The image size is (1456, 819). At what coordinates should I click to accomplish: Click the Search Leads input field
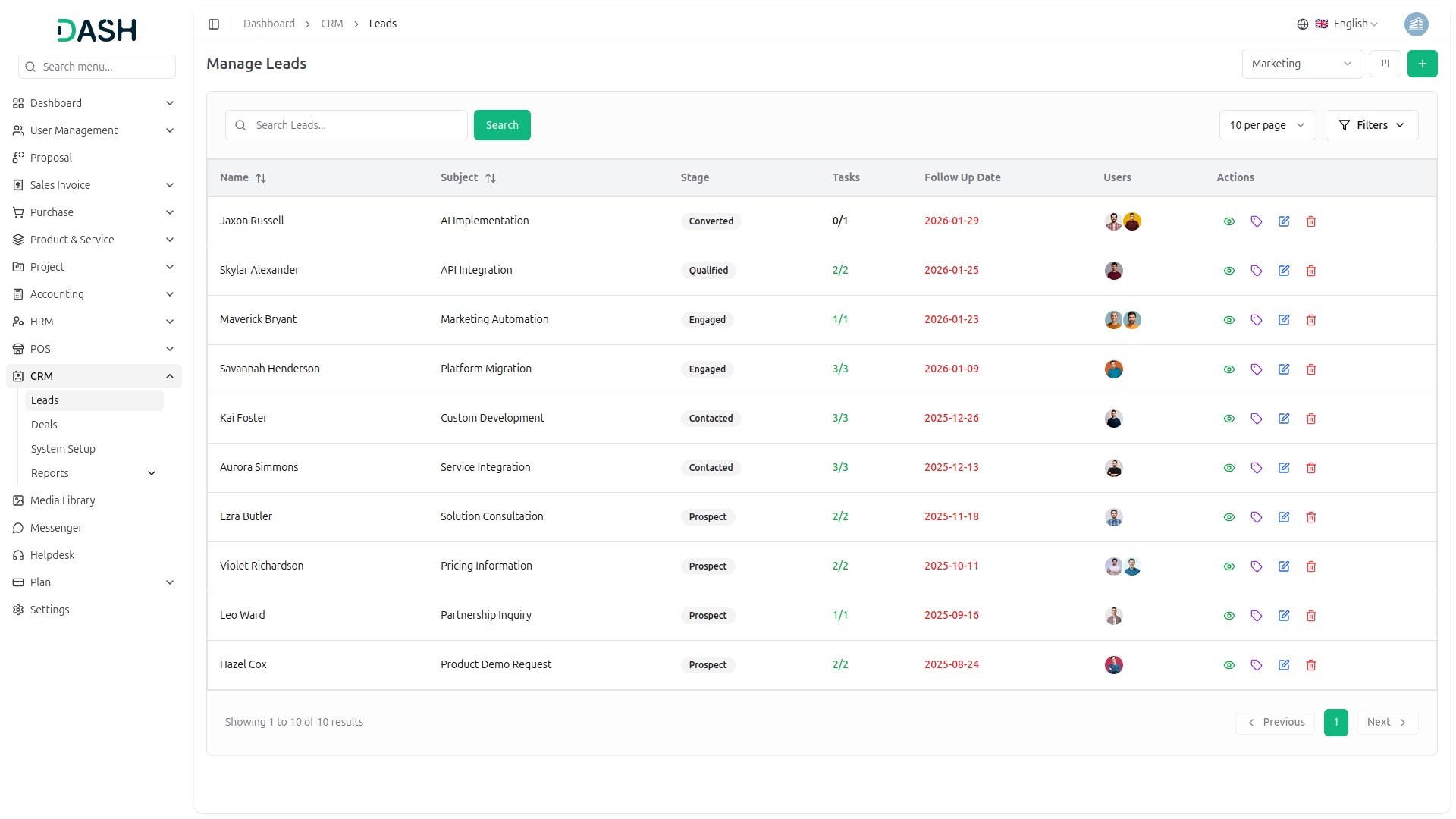click(356, 125)
